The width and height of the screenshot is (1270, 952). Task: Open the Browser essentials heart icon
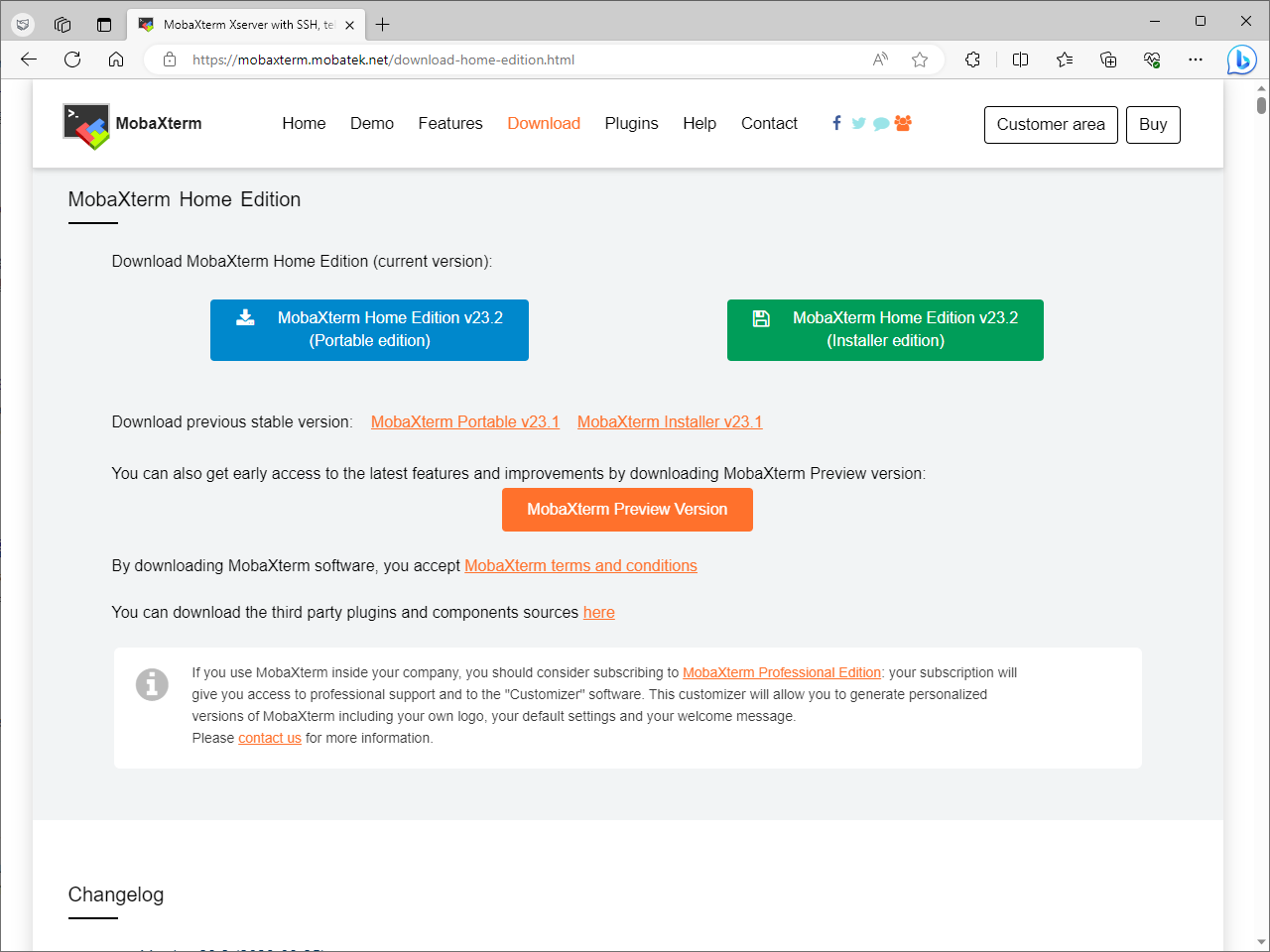coord(1152,59)
